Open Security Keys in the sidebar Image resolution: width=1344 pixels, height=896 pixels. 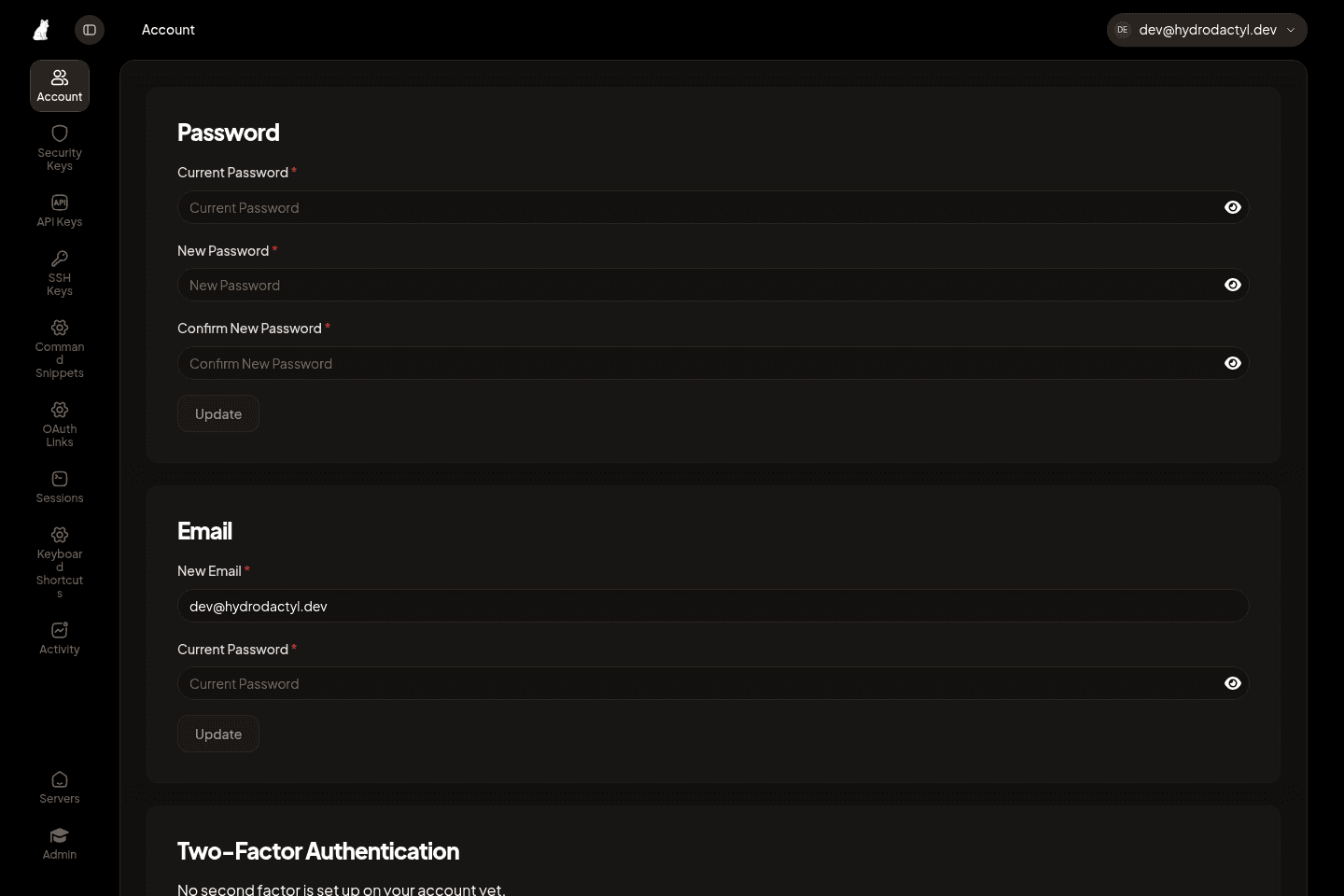coord(60,148)
